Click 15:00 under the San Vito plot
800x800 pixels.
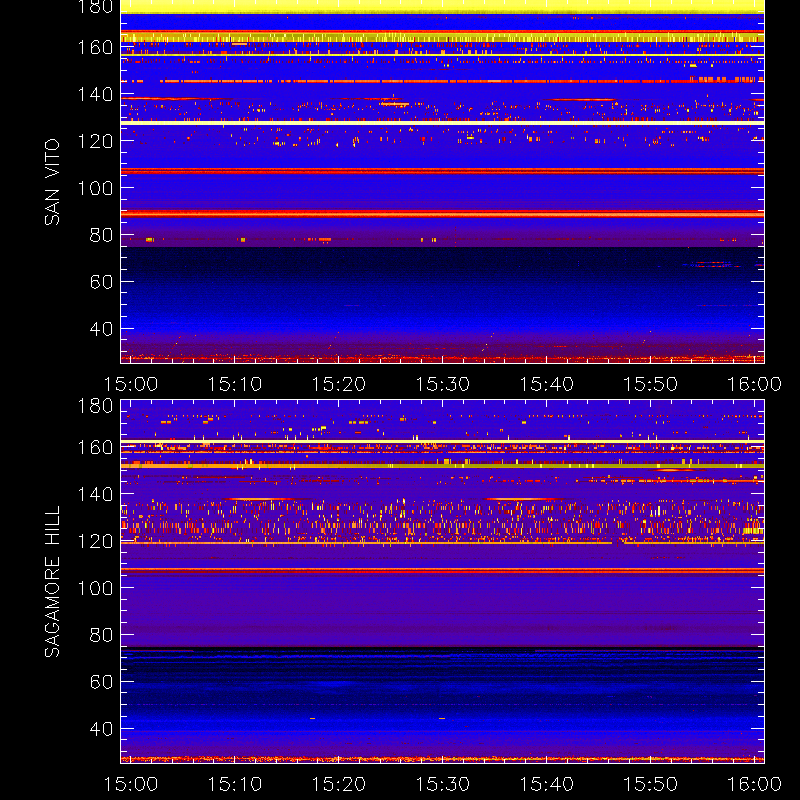(131, 384)
